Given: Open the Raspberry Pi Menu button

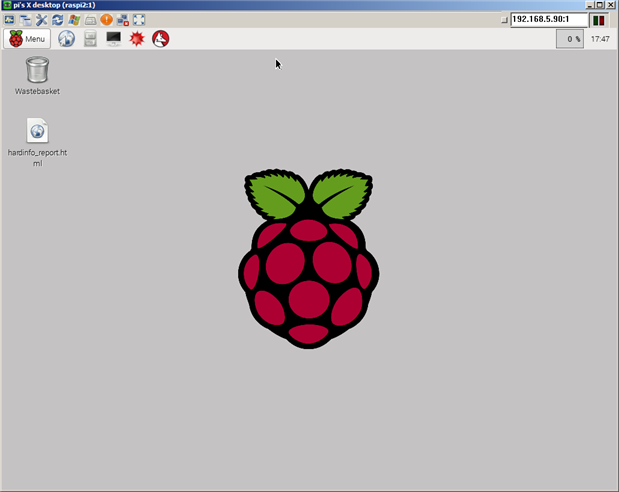Looking at the screenshot, I should 27,39.
